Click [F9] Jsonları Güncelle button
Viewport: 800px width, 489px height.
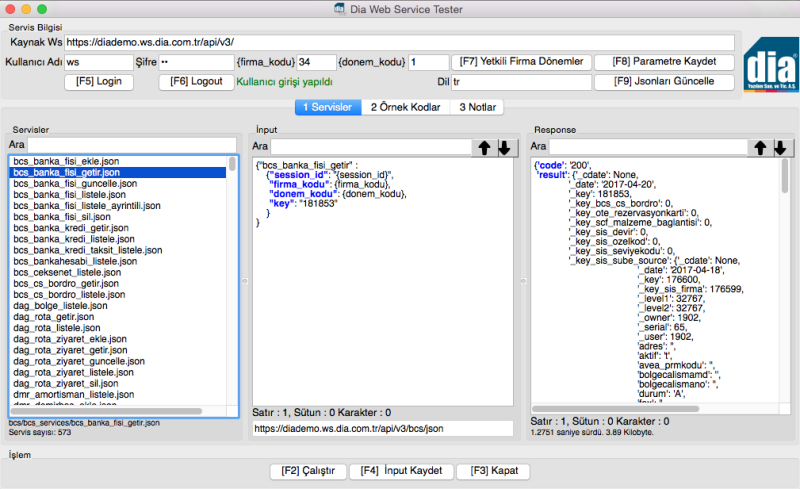(665, 81)
